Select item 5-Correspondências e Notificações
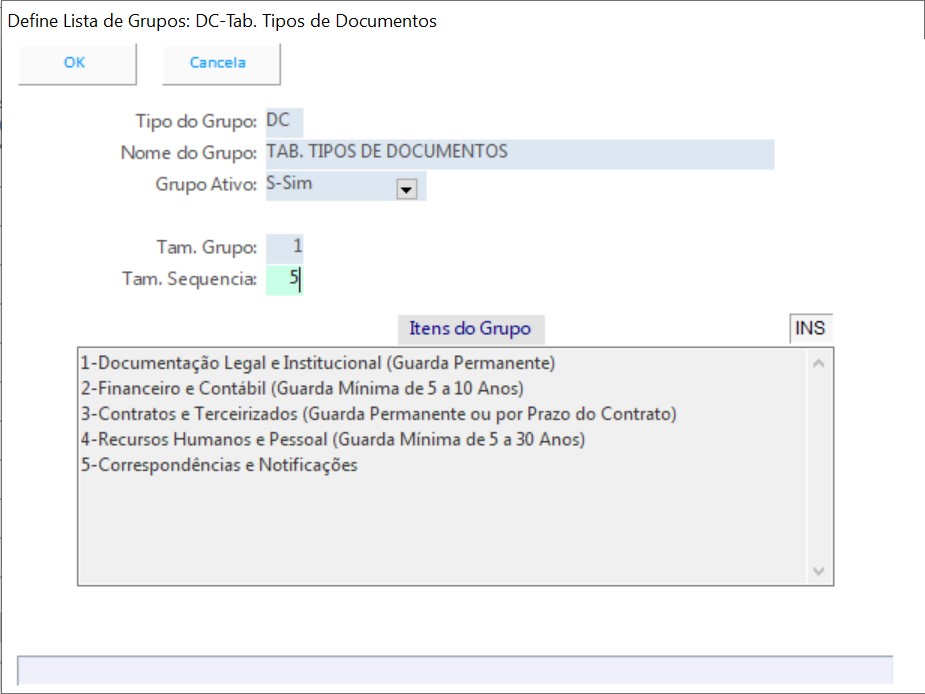 click(x=218, y=465)
